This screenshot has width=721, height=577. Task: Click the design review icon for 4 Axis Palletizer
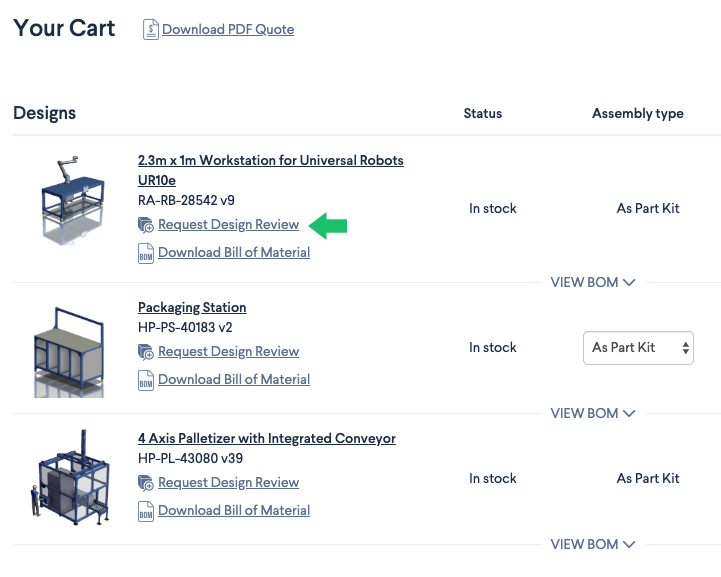[146, 483]
